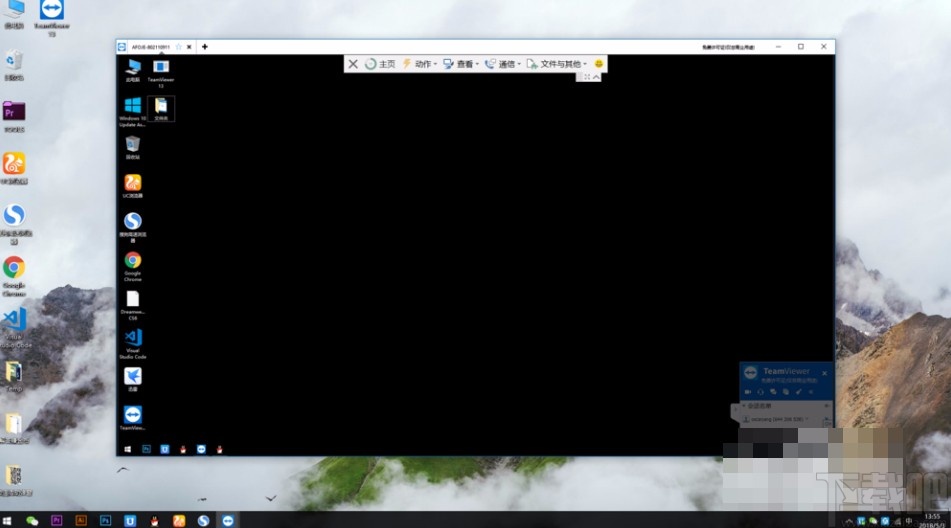Select Google Chrome icon on remote desktop
This screenshot has width=951, height=528.
(133, 266)
